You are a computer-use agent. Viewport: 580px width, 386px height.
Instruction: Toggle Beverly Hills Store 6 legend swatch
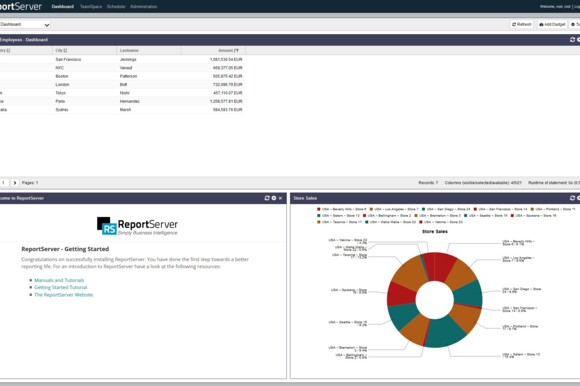[319, 209]
